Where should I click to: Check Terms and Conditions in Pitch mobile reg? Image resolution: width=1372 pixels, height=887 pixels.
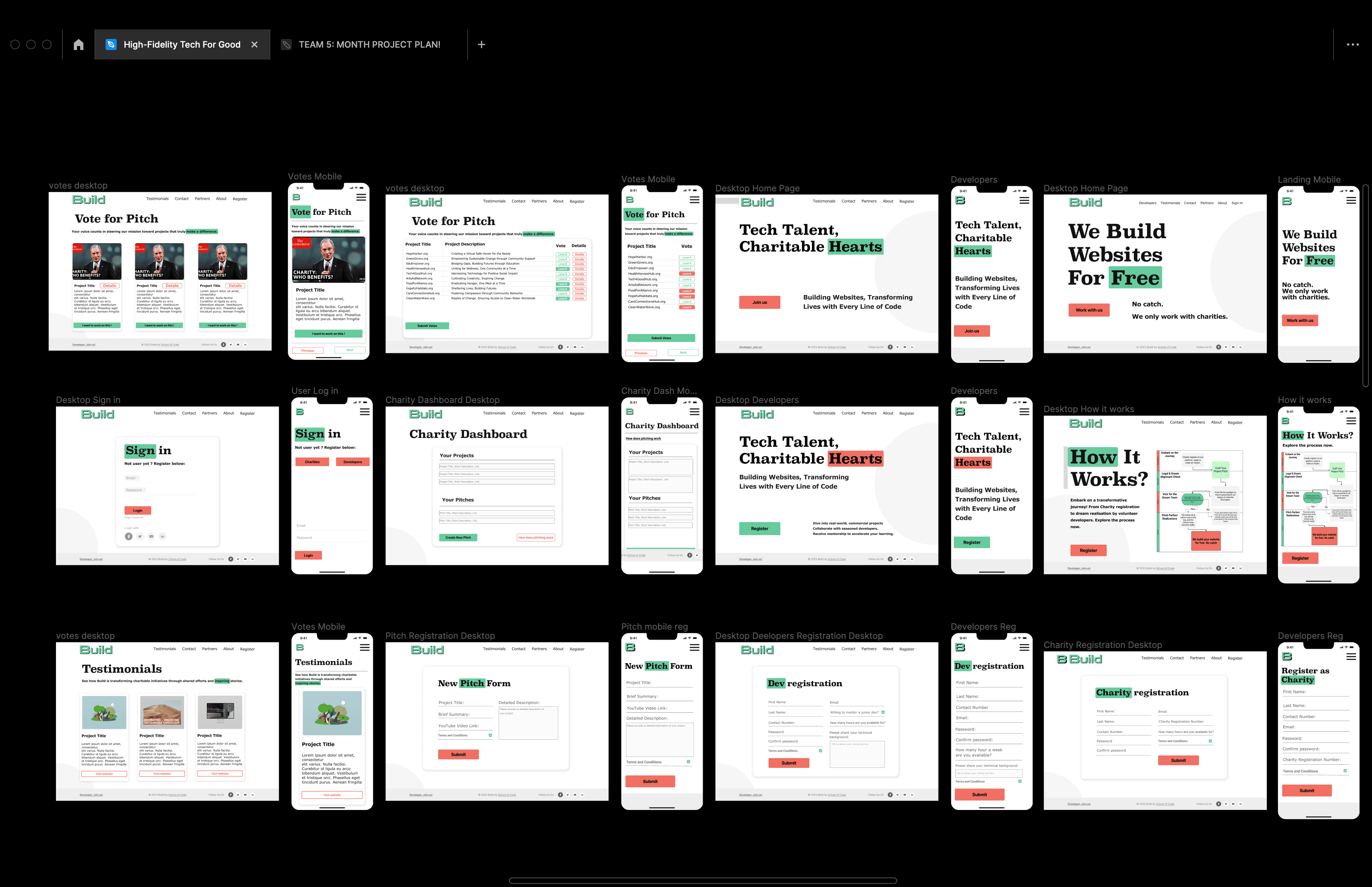point(689,762)
